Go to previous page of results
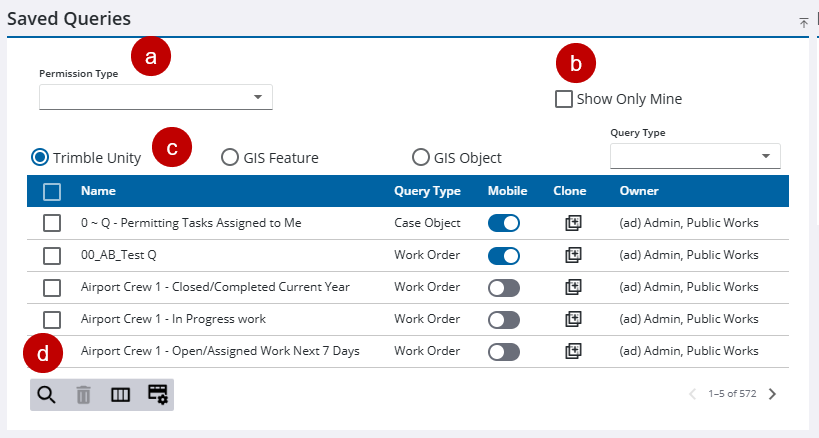Image resolution: width=819 pixels, height=438 pixels. click(x=693, y=394)
